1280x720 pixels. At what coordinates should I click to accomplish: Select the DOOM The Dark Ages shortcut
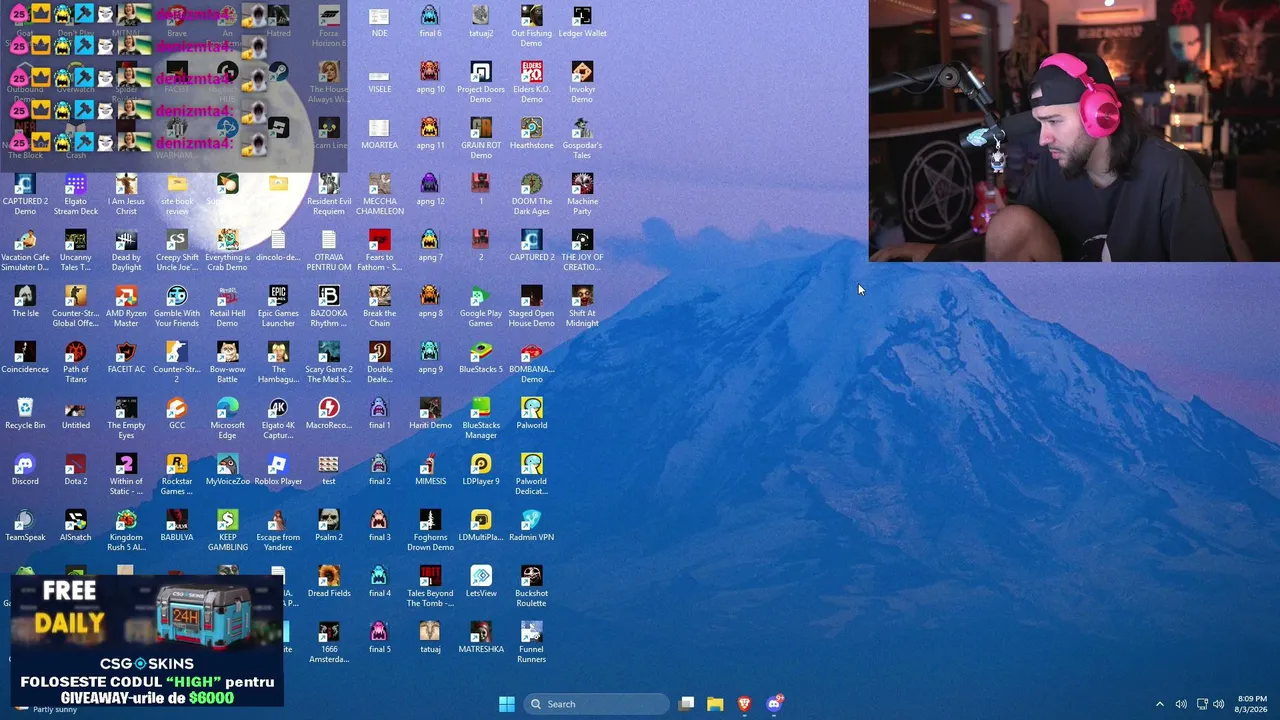click(531, 195)
